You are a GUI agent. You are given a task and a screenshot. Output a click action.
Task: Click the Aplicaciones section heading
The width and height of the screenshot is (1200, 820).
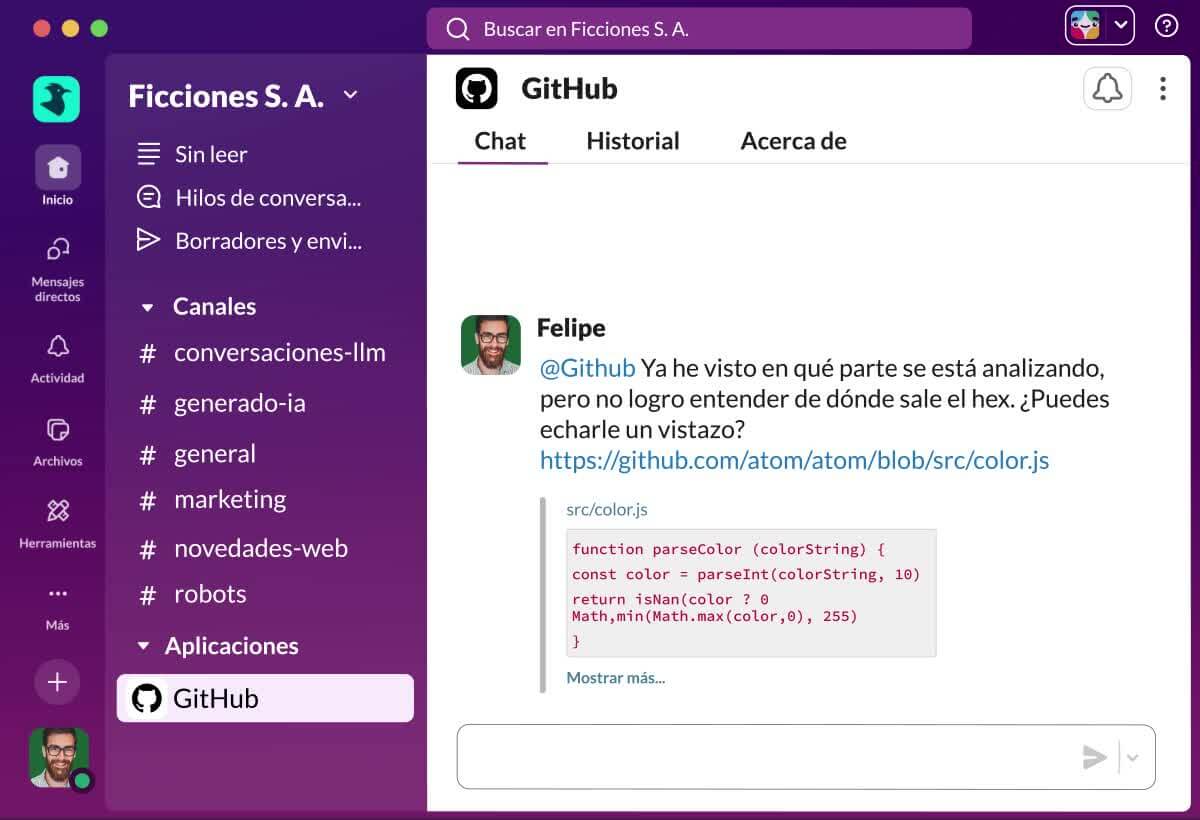(x=232, y=646)
